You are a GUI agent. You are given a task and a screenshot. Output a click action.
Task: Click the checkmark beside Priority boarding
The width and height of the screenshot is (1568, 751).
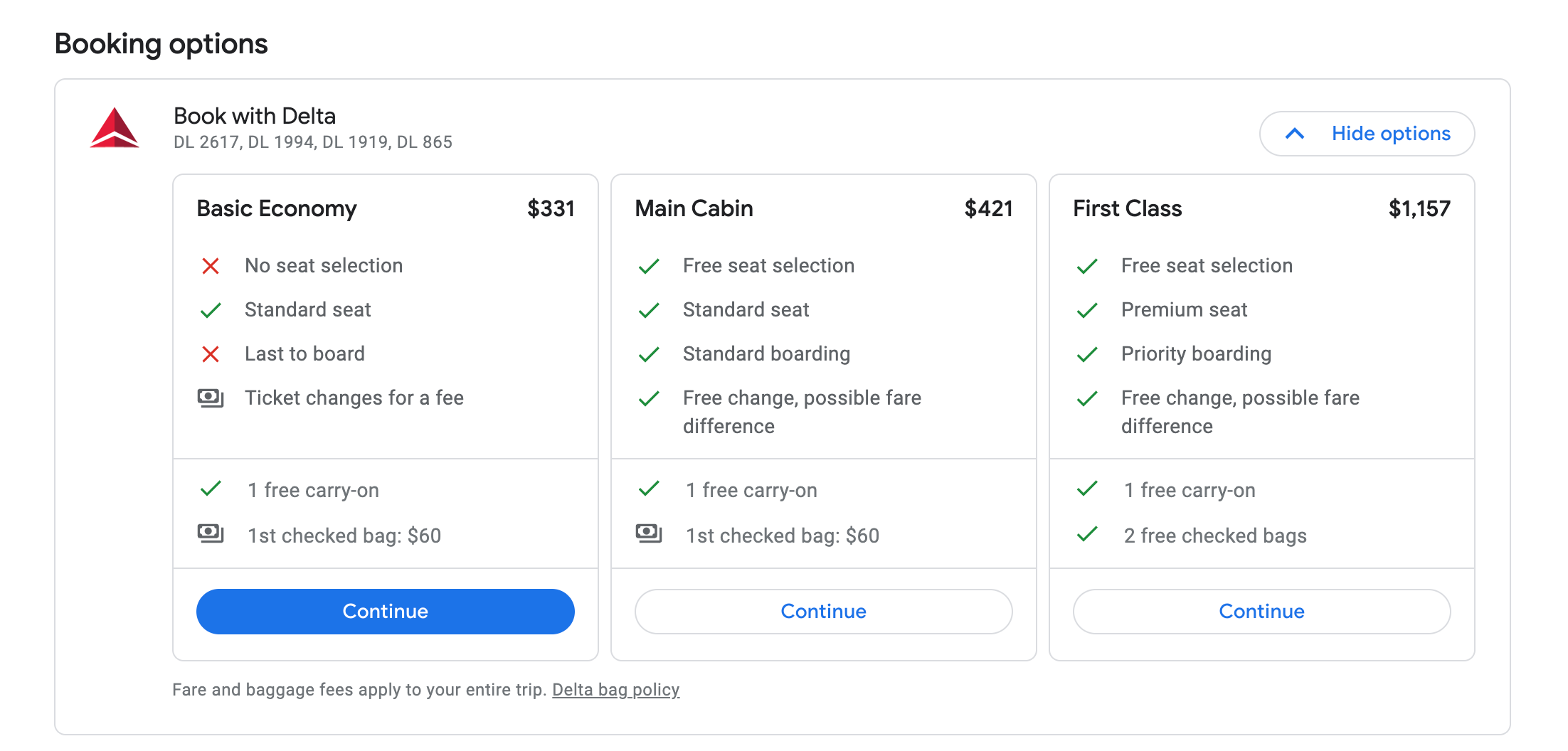point(1087,354)
